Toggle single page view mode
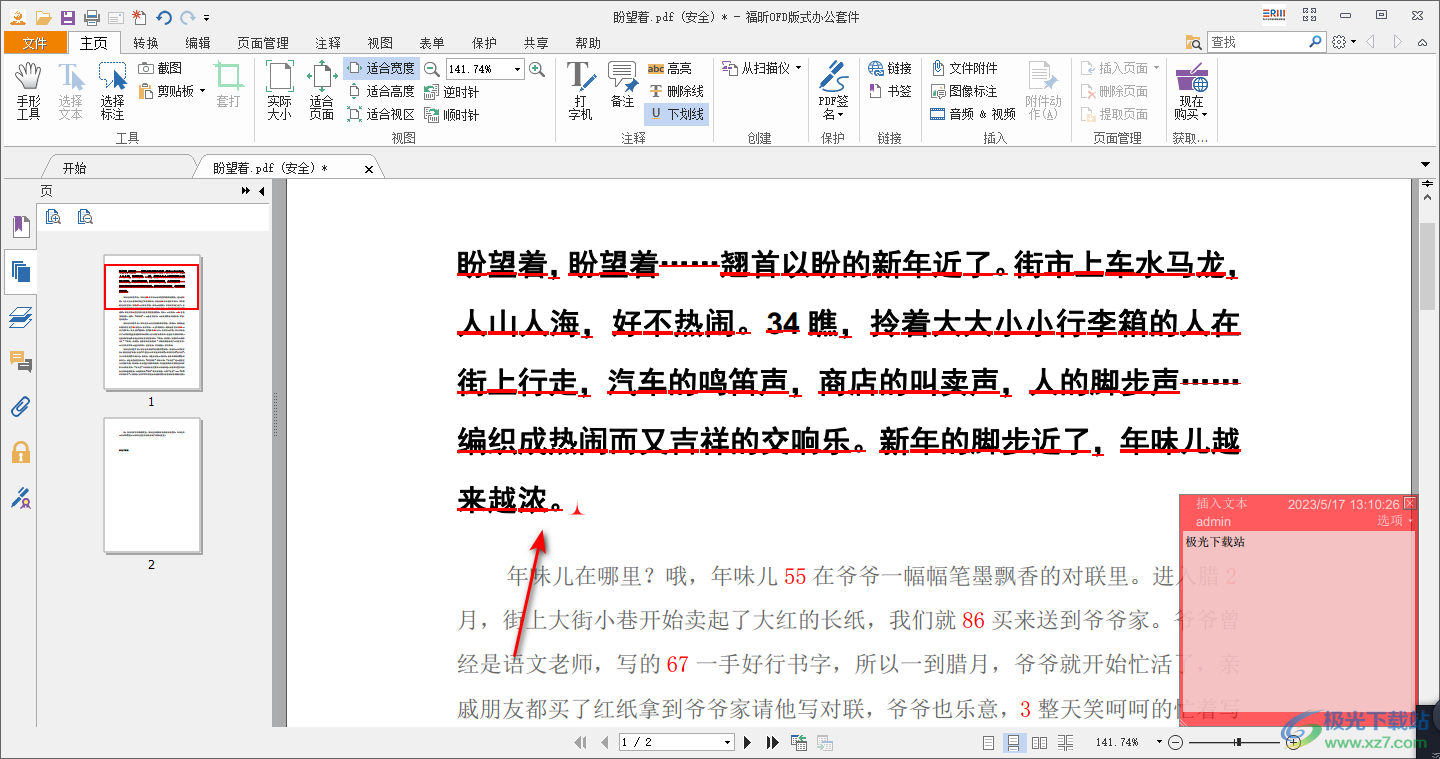The height and width of the screenshot is (759, 1440). (989, 742)
